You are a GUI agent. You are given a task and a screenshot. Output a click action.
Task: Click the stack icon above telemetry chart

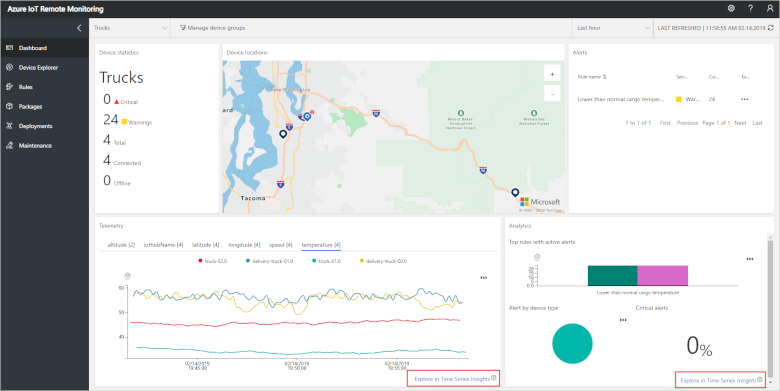pyautogui.click(x=127, y=276)
